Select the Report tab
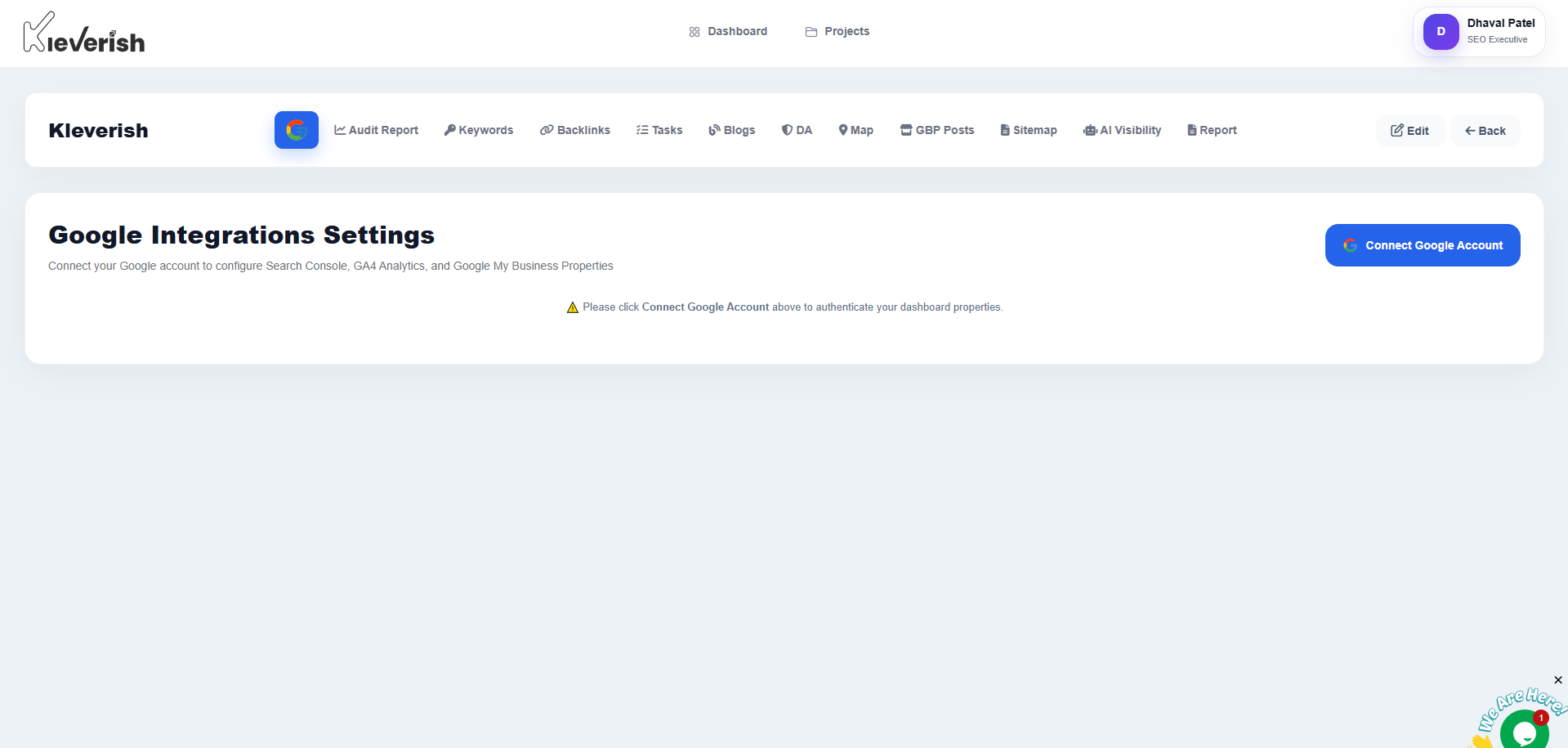 click(1212, 130)
